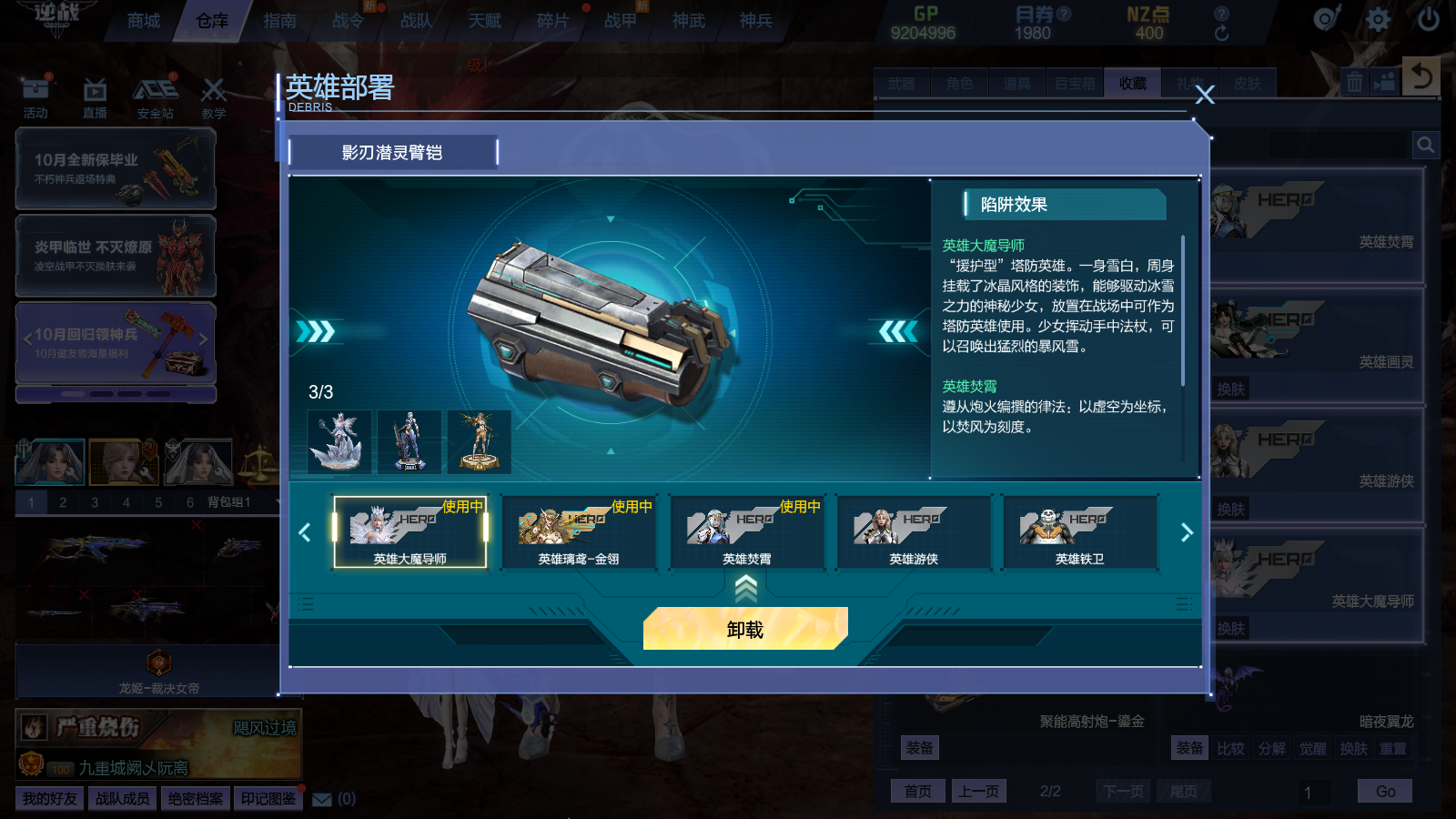Select hero card 英雄大魔导师
The image size is (1456, 819).
(410, 532)
